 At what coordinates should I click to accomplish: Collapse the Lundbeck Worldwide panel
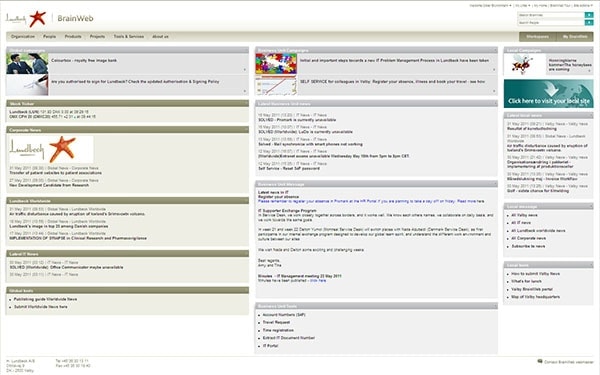pyautogui.click(x=246, y=201)
